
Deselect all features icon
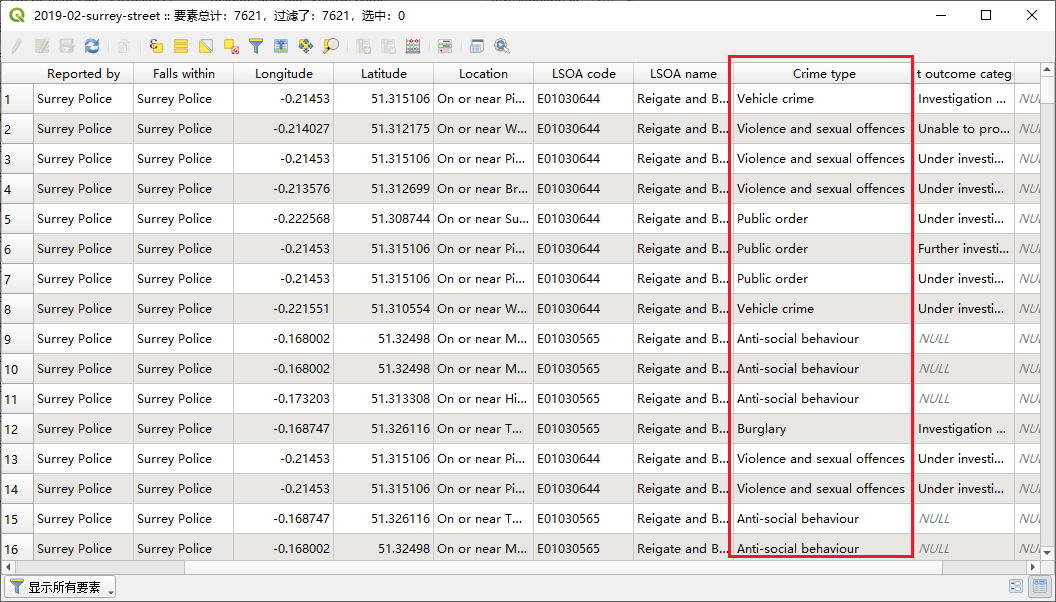[231, 46]
